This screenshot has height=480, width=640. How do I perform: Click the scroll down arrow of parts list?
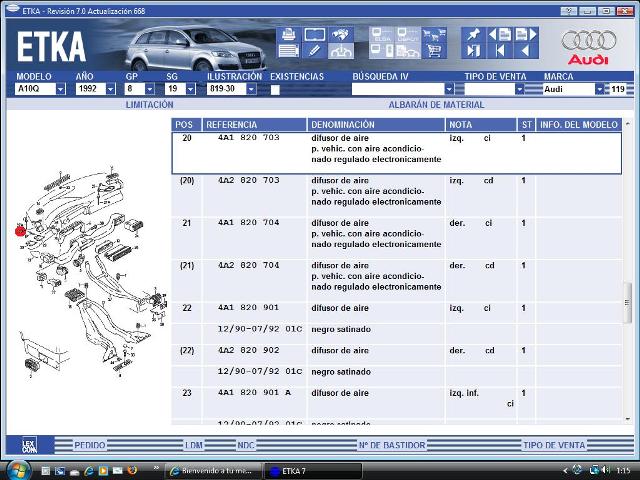627,419
